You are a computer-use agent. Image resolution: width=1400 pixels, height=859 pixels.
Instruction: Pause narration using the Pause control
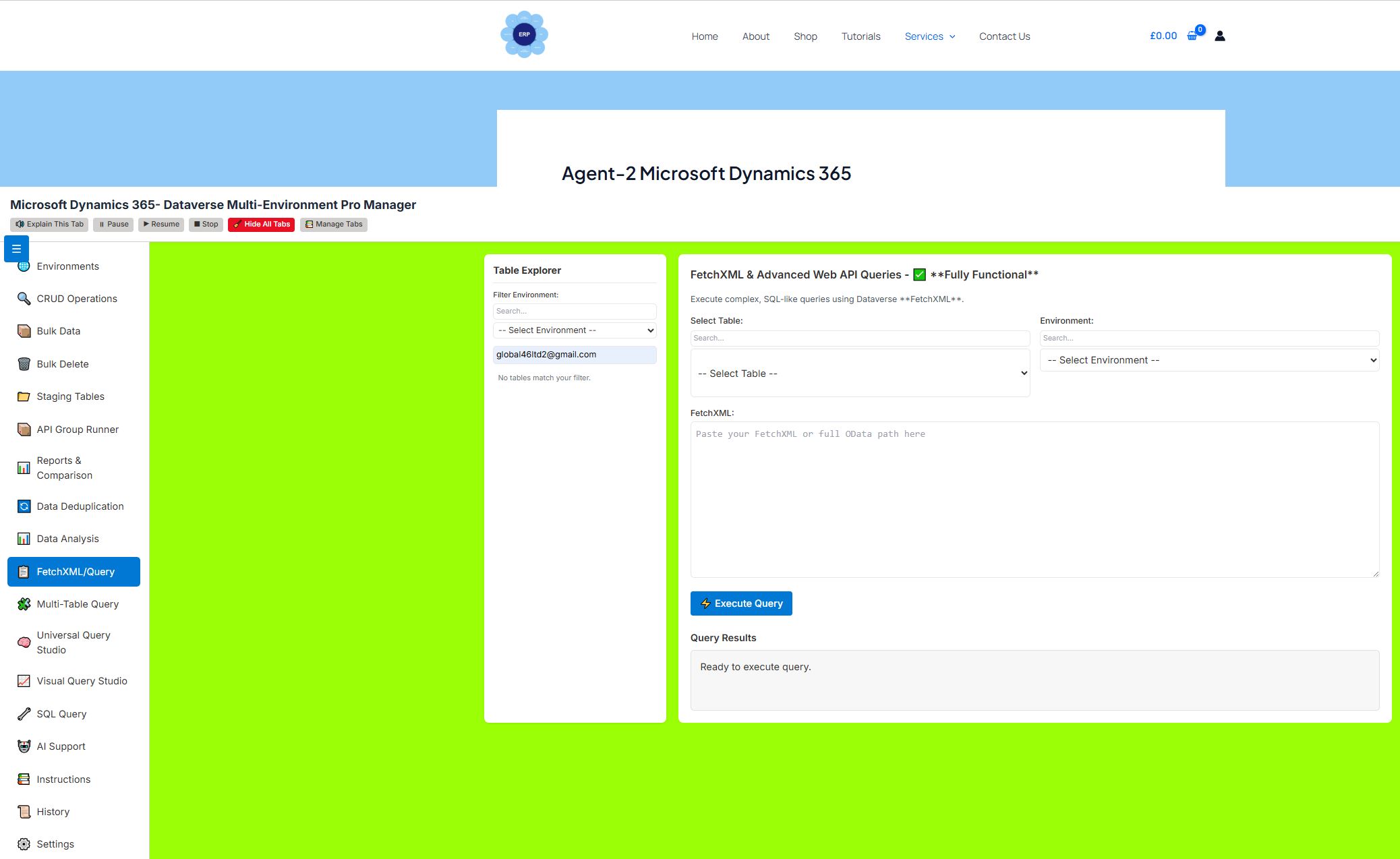pyautogui.click(x=113, y=224)
